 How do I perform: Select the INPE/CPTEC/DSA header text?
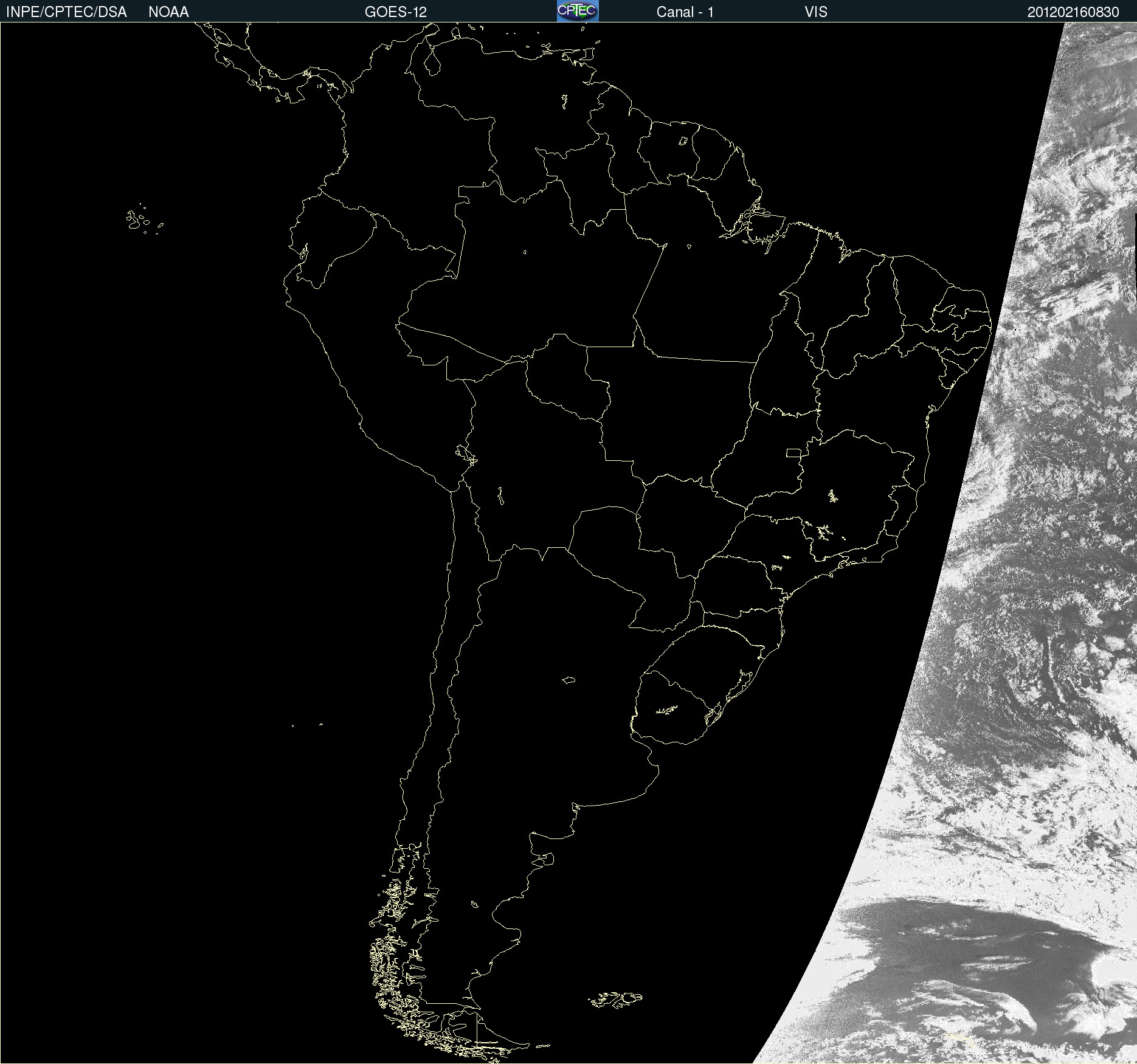66,12
